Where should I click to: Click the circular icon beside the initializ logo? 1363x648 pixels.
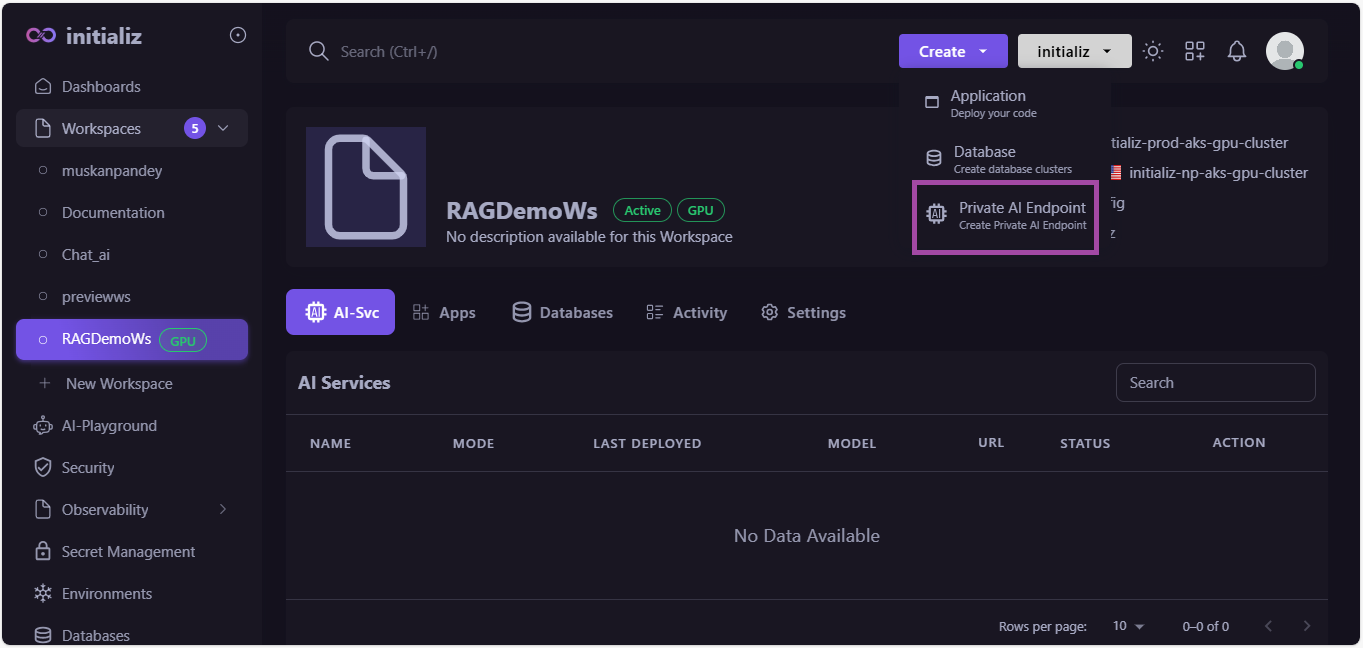click(237, 34)
